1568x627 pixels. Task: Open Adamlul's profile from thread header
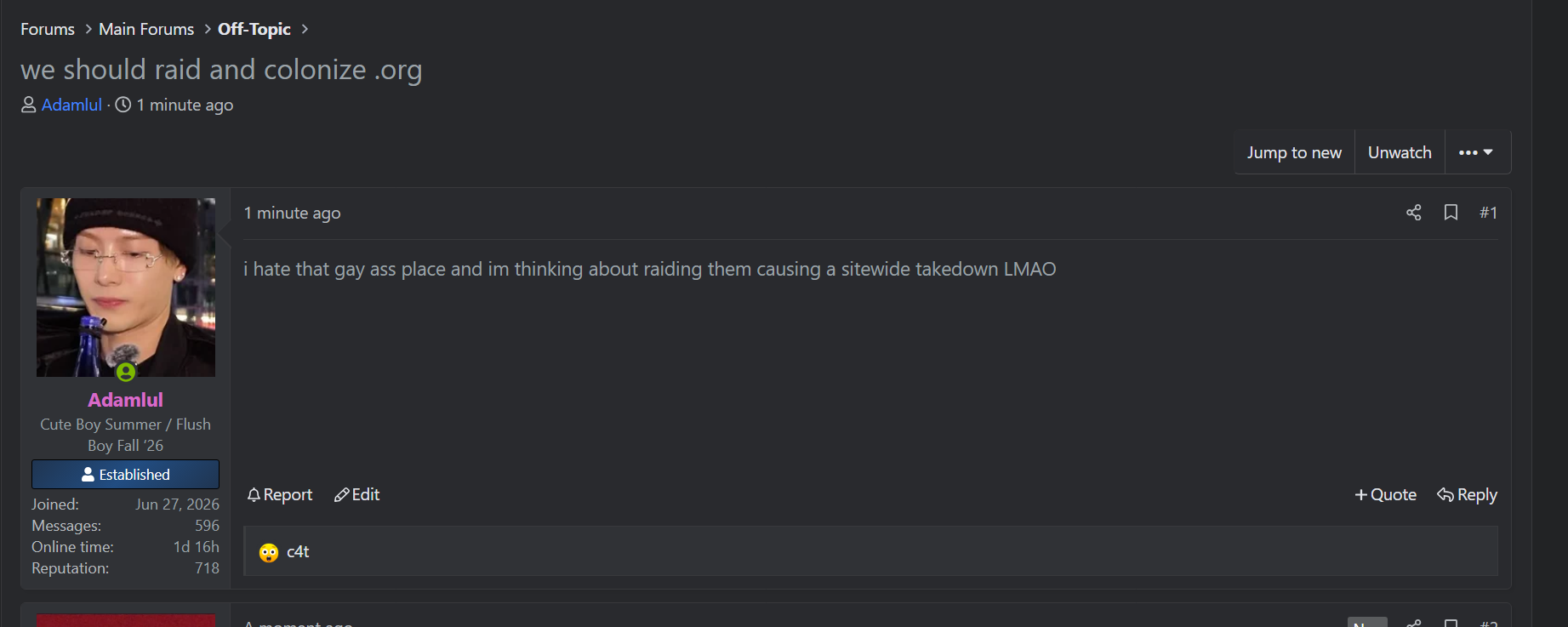[71, 105]
